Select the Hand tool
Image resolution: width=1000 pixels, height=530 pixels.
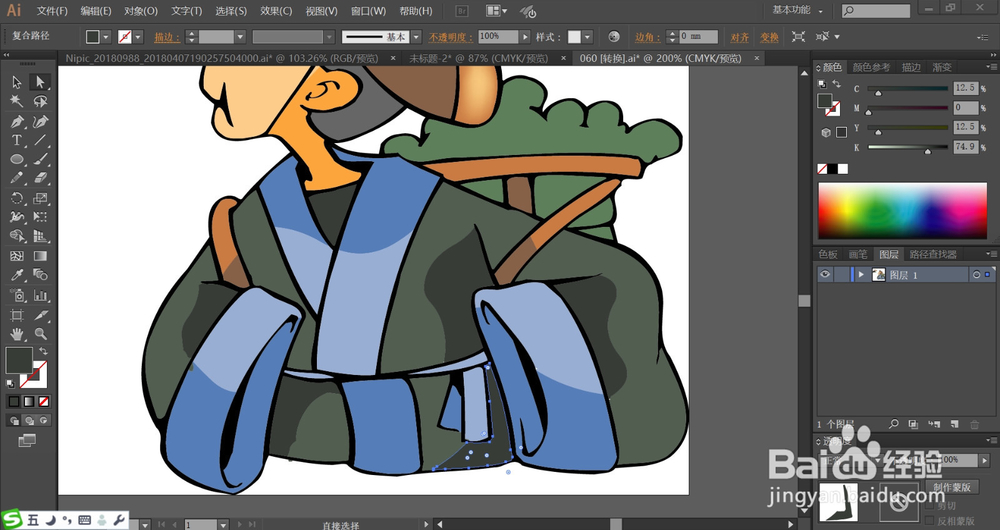[x=17, y=334]
